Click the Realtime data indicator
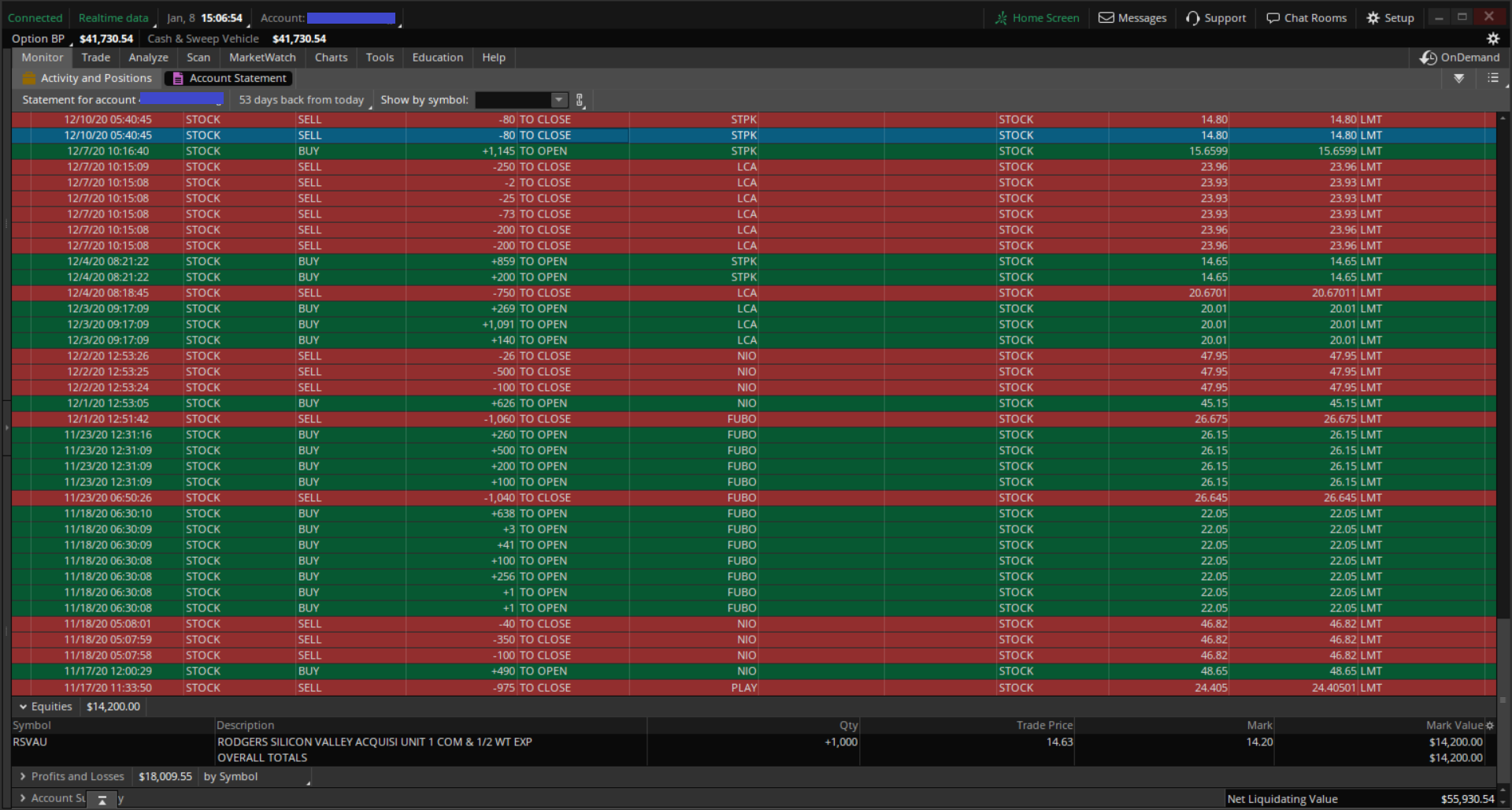This screenshot has height=810, width=1512. [113, 17]
